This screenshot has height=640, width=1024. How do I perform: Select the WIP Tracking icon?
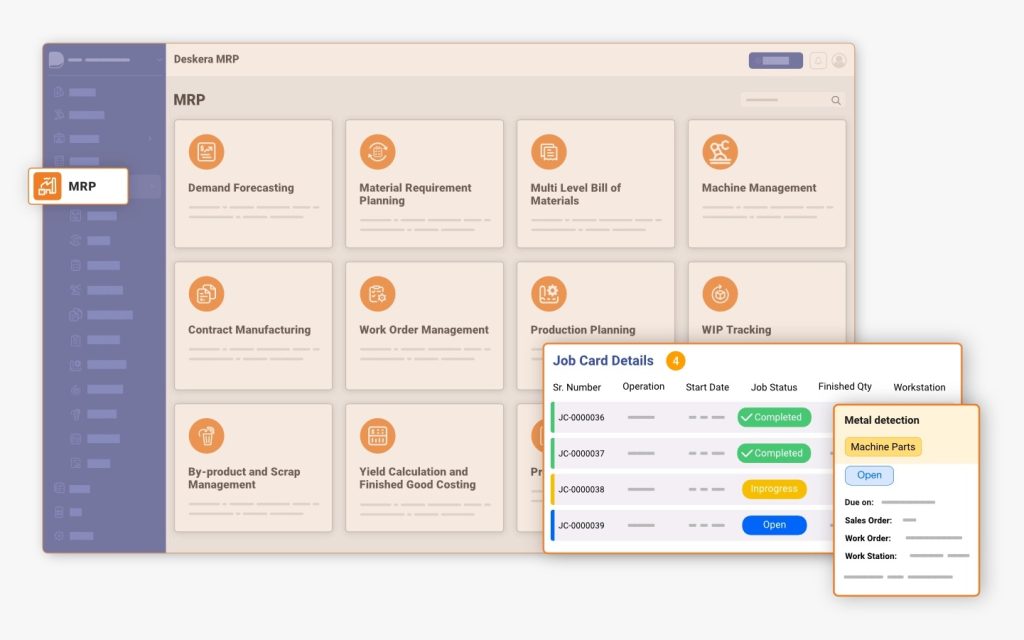point(719,294)
